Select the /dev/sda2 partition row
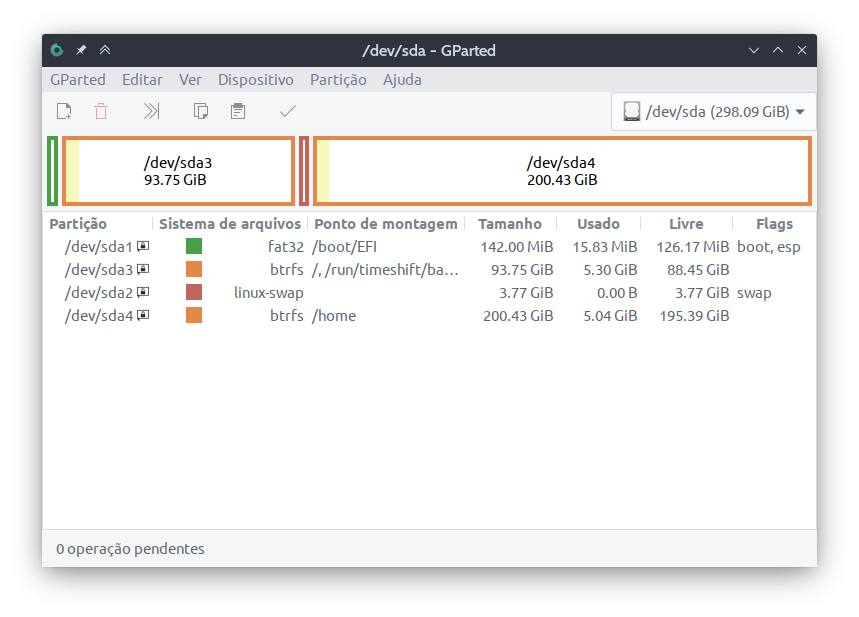Viewport: 859px width, 617px height. tap(429, 293)
